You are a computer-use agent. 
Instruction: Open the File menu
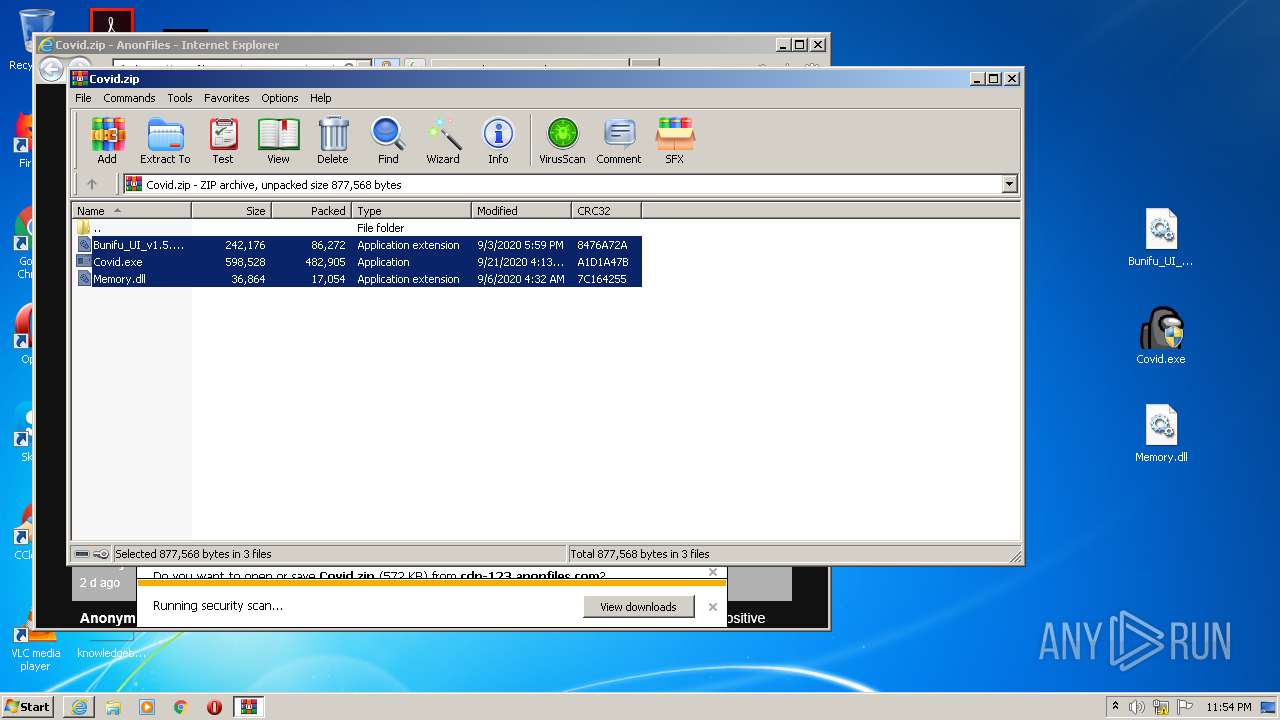(x=83, y=98)
